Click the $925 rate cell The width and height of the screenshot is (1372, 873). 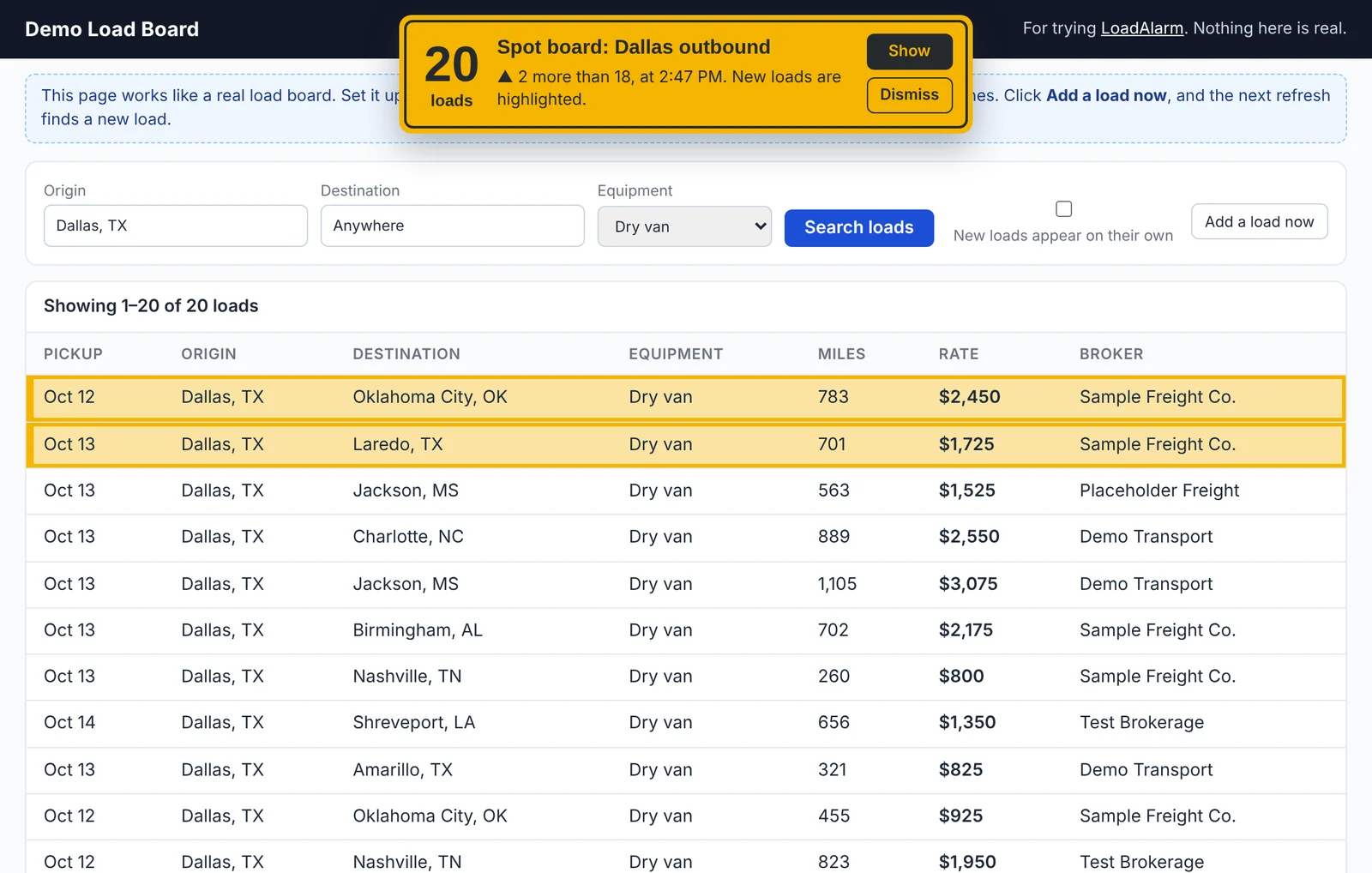(x=960, y=816)
